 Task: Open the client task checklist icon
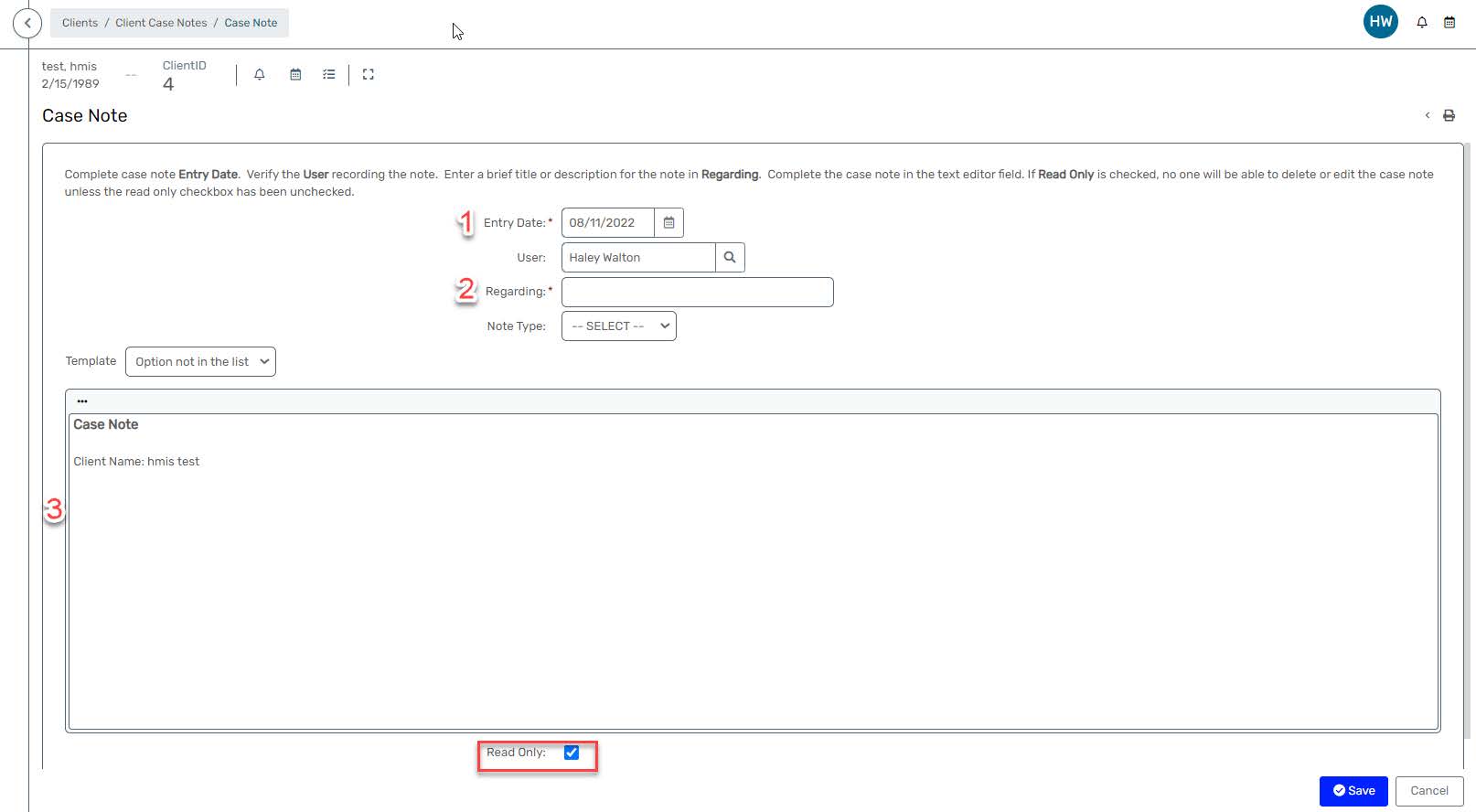click(x=329, y=75)
